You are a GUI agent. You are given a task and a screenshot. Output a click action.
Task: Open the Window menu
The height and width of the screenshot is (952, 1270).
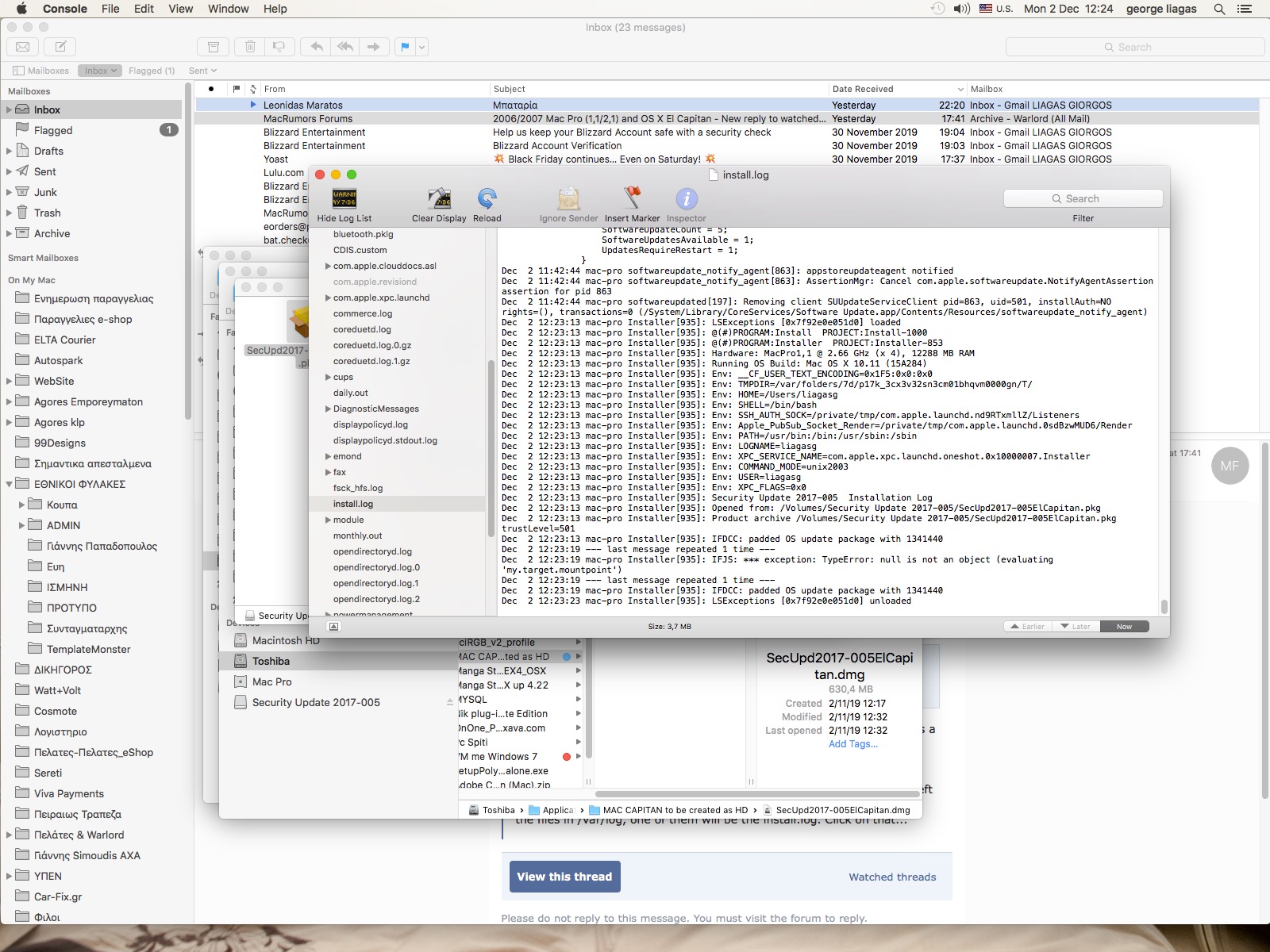[x=229, y=9]
